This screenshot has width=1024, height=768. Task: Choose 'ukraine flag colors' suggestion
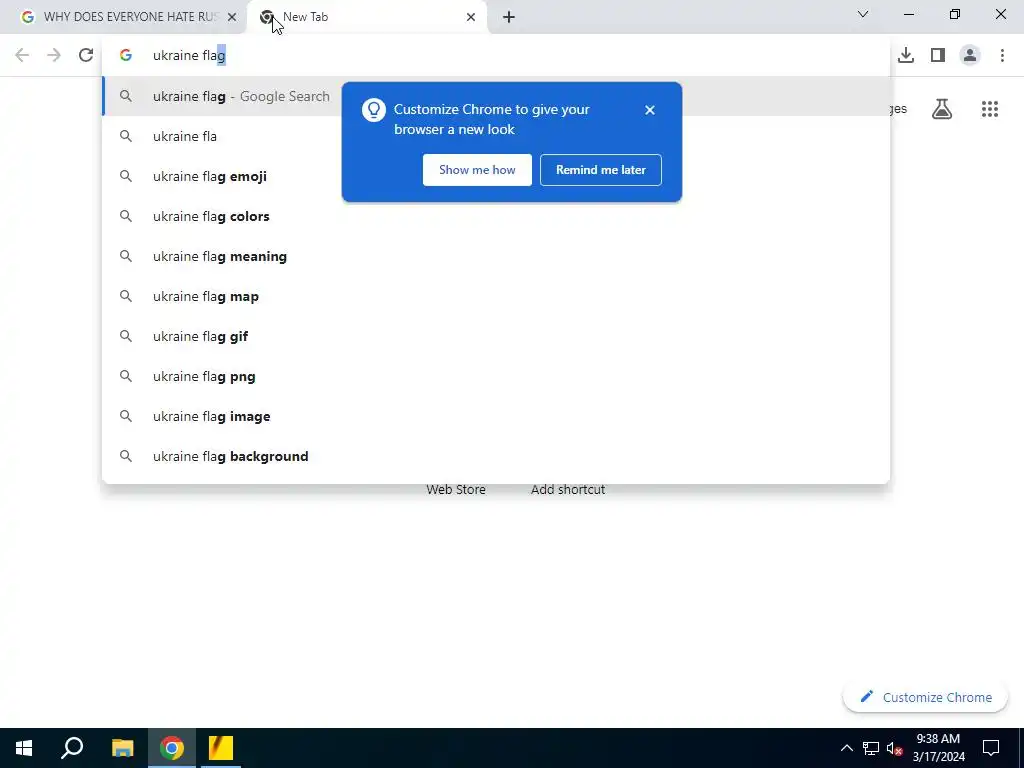tap(496, 216)
